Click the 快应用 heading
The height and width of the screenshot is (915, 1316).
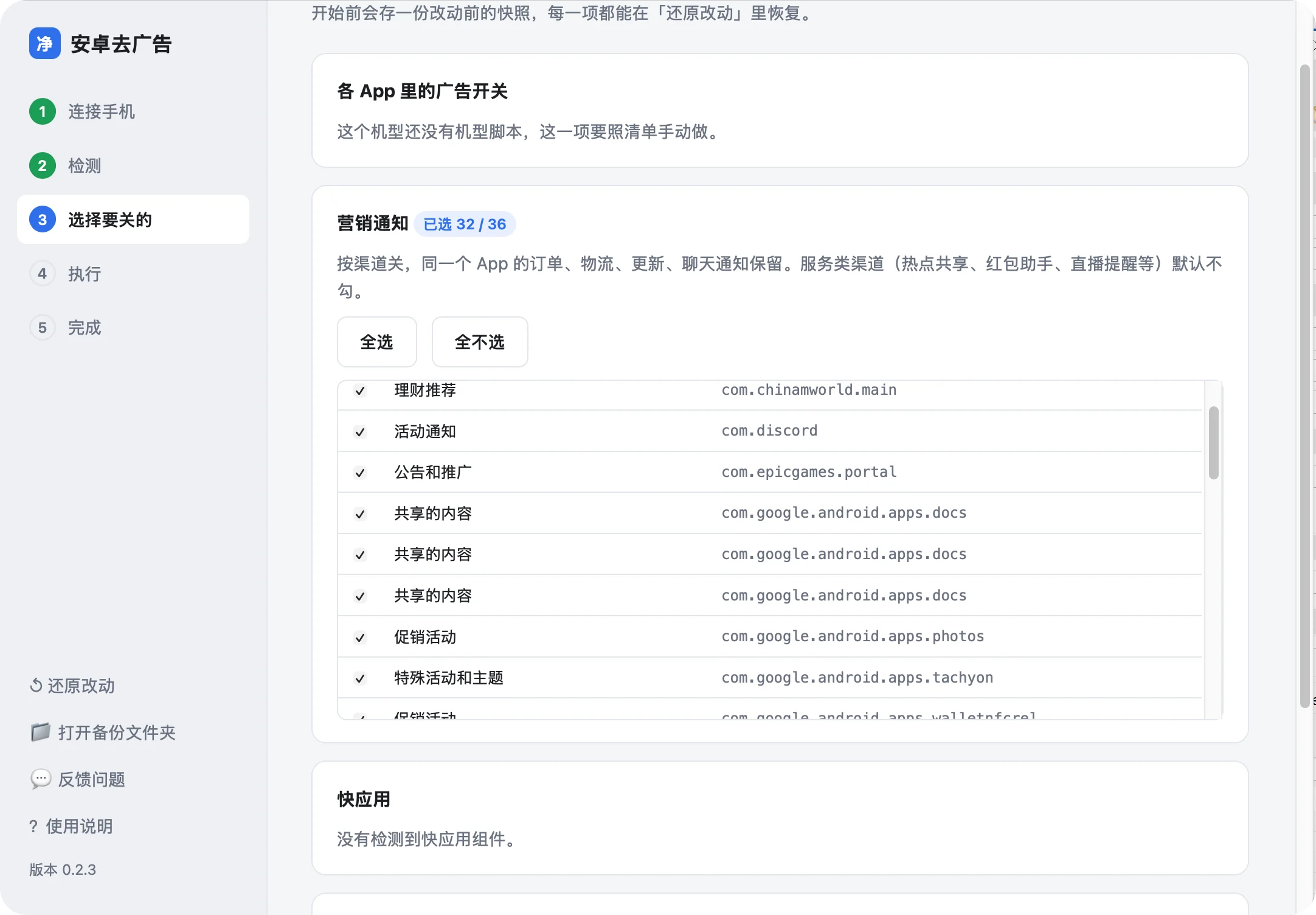pyautogui.click(x=364, y=799)
